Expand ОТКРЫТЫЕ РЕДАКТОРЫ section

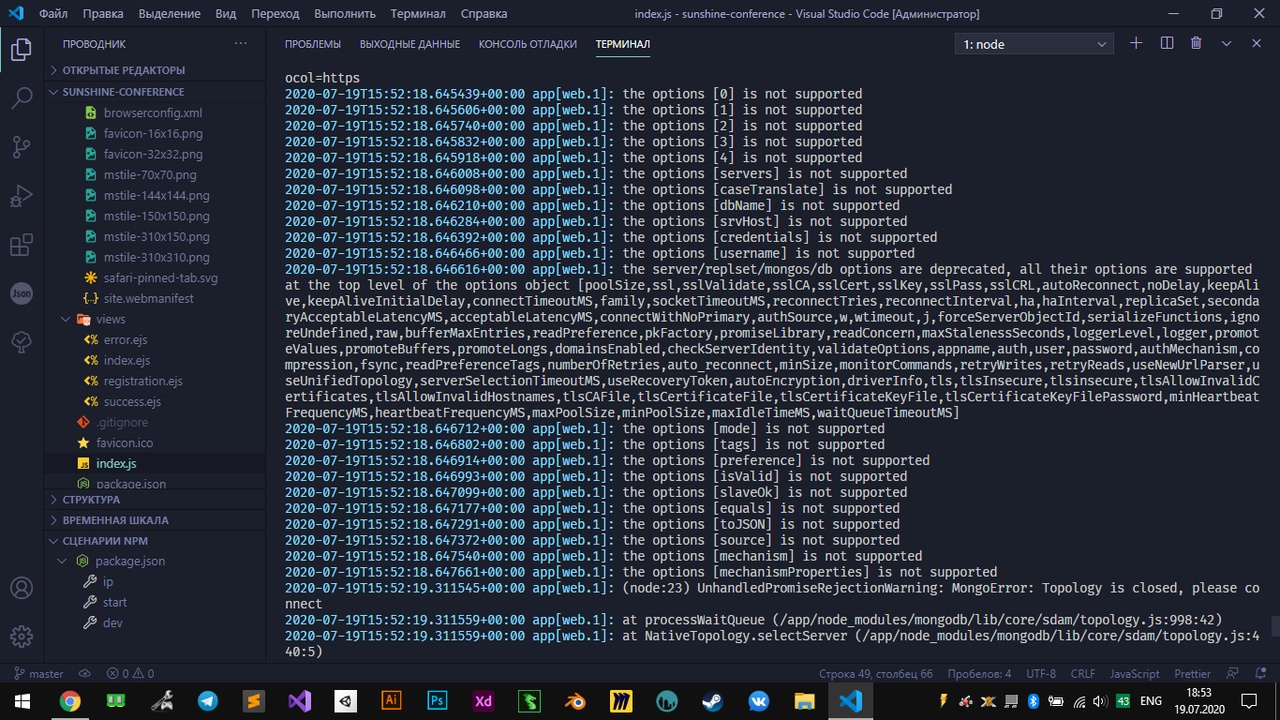155,70
